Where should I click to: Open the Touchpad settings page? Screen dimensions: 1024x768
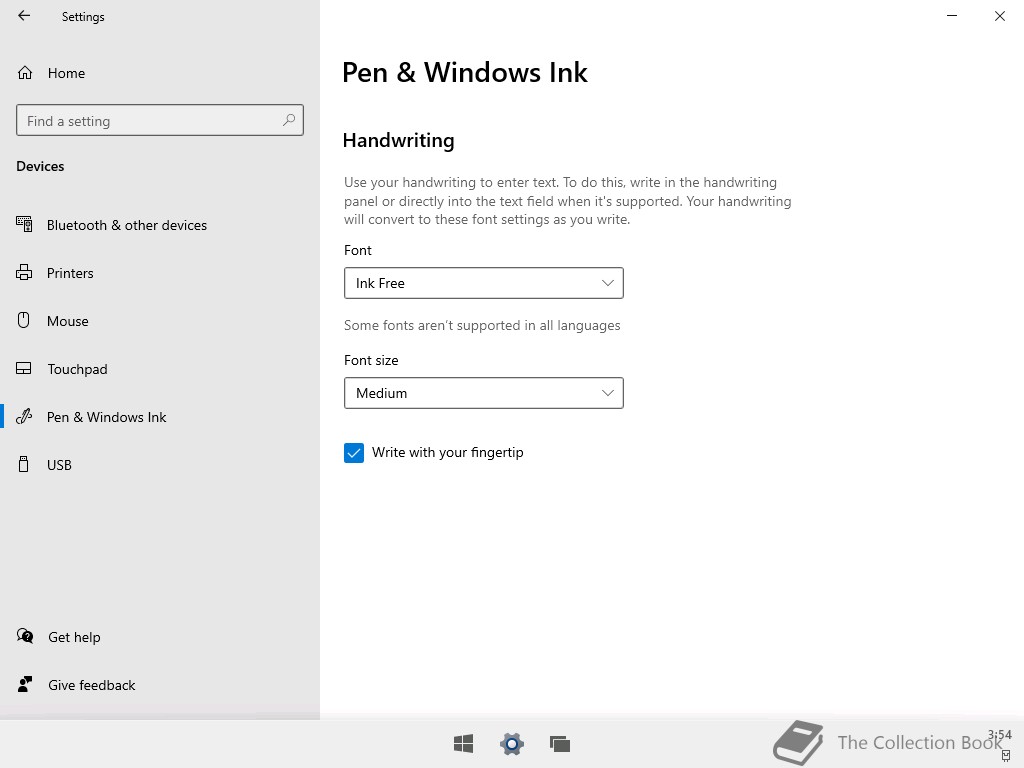coord(160,369)
